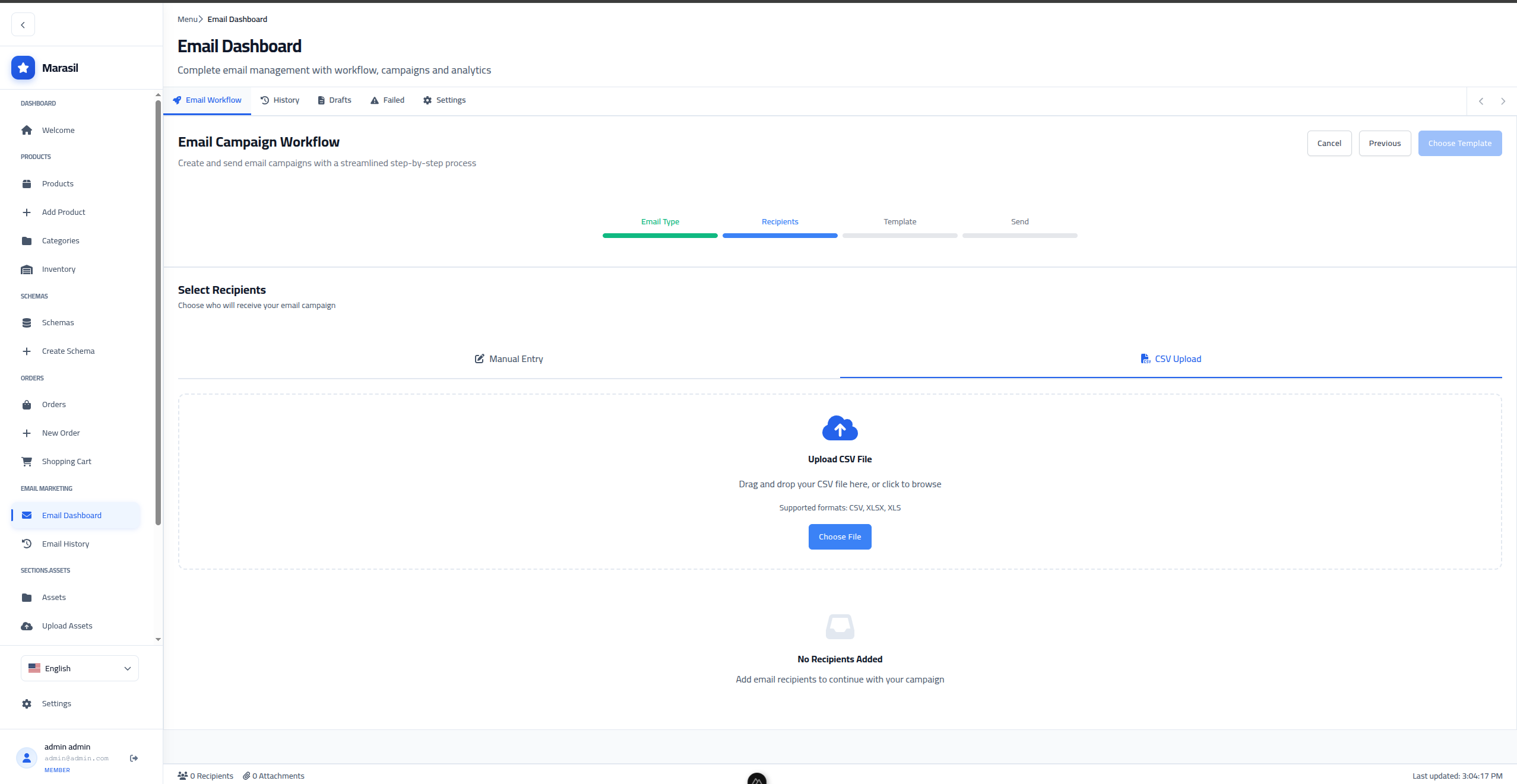Open the English language dropdown
1517x784 pixels.
(80, 668)
